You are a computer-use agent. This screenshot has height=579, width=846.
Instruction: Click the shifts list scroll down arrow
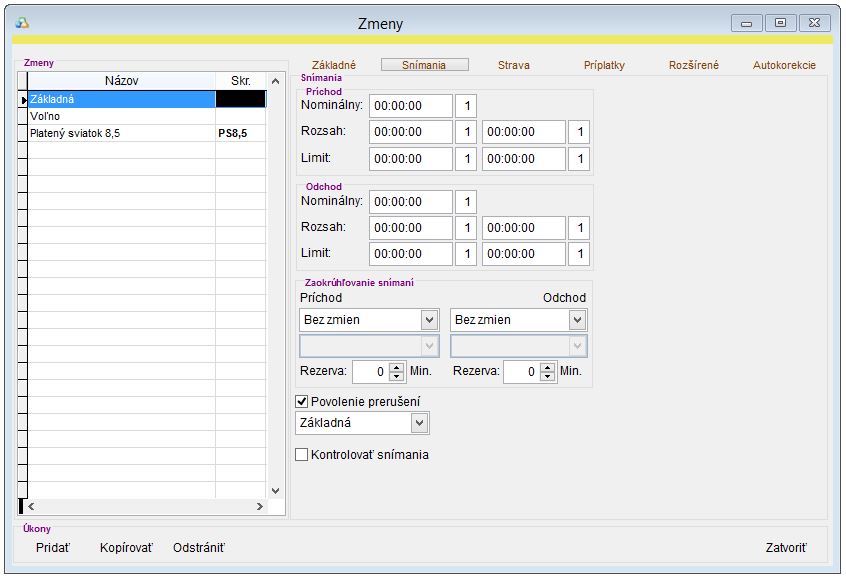(x=275, y=491)
